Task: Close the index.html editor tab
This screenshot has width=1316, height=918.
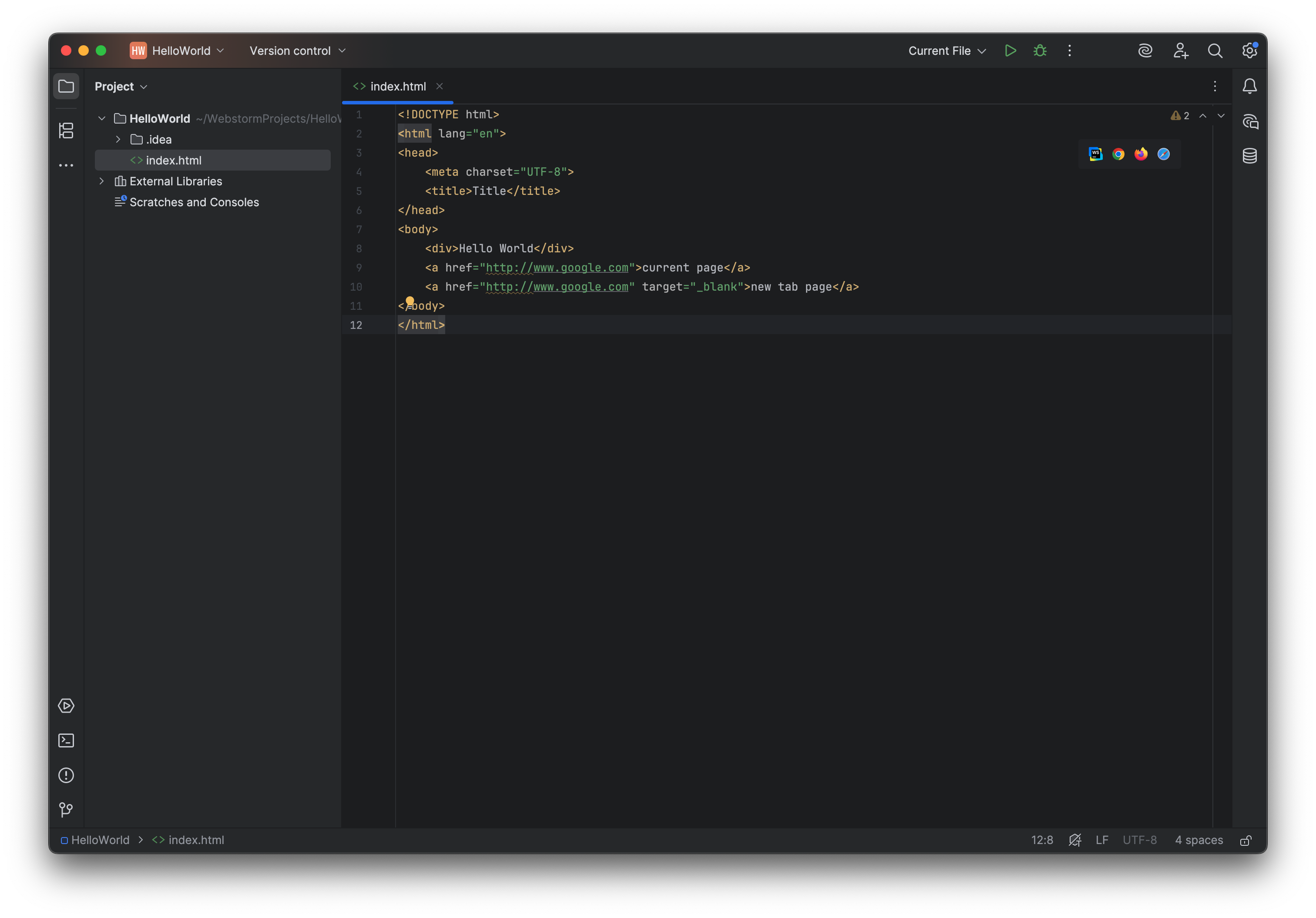Action: click(439, 86)
